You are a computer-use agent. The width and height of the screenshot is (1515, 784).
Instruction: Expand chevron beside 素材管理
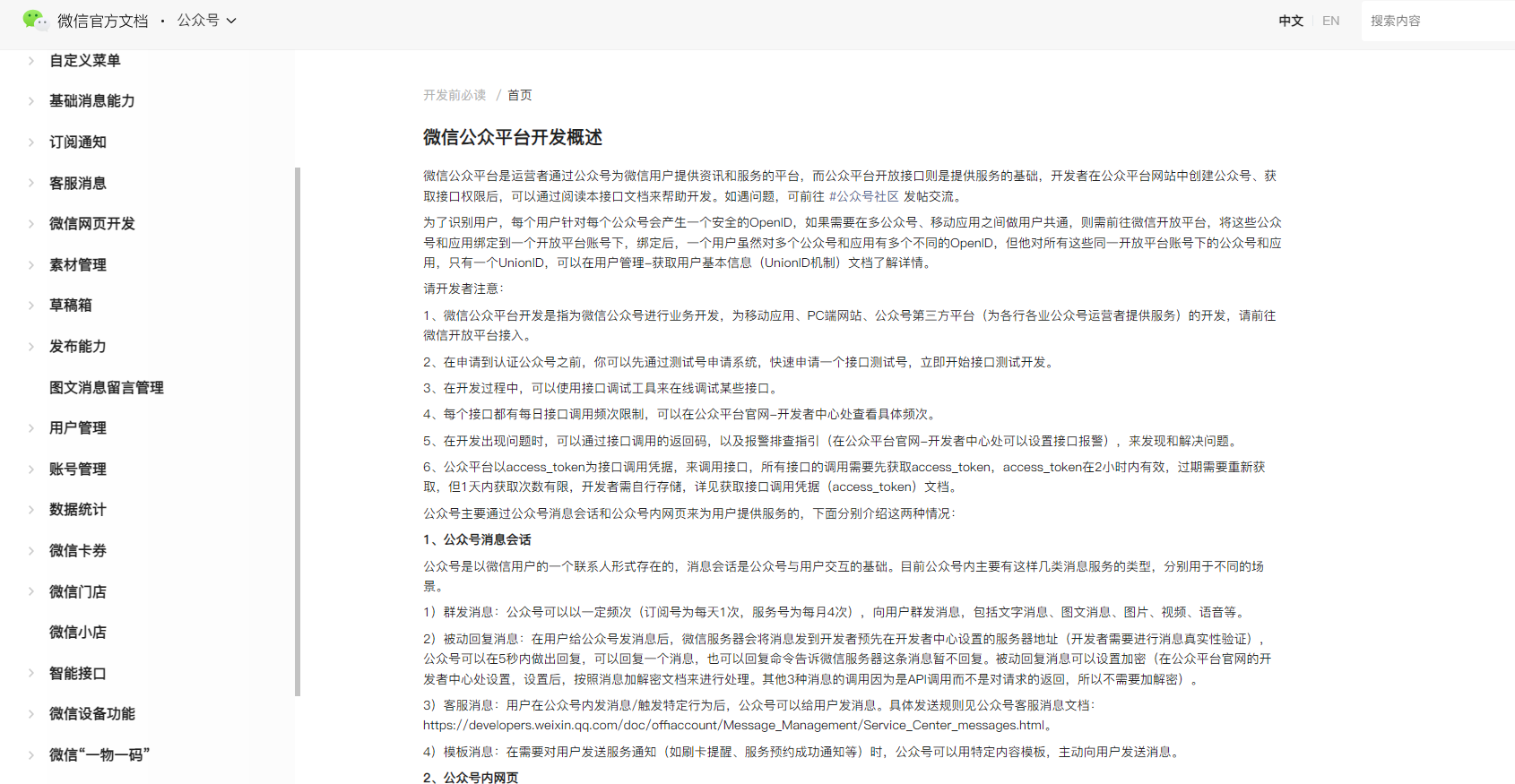point(31,265)
